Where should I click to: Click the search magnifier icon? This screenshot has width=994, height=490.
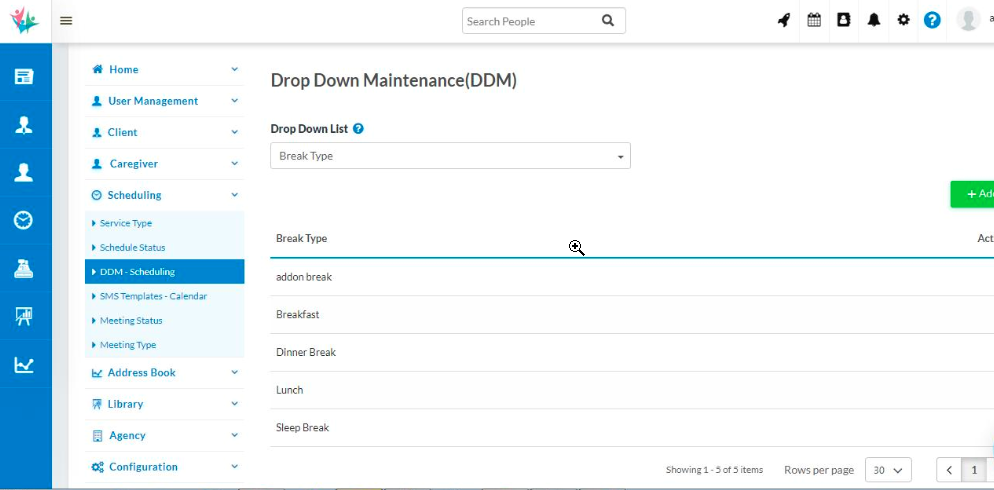607,21
